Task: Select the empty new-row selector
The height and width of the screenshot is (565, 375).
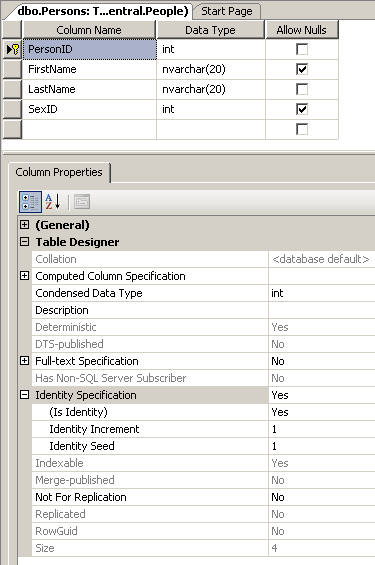Action: point(12,129)
